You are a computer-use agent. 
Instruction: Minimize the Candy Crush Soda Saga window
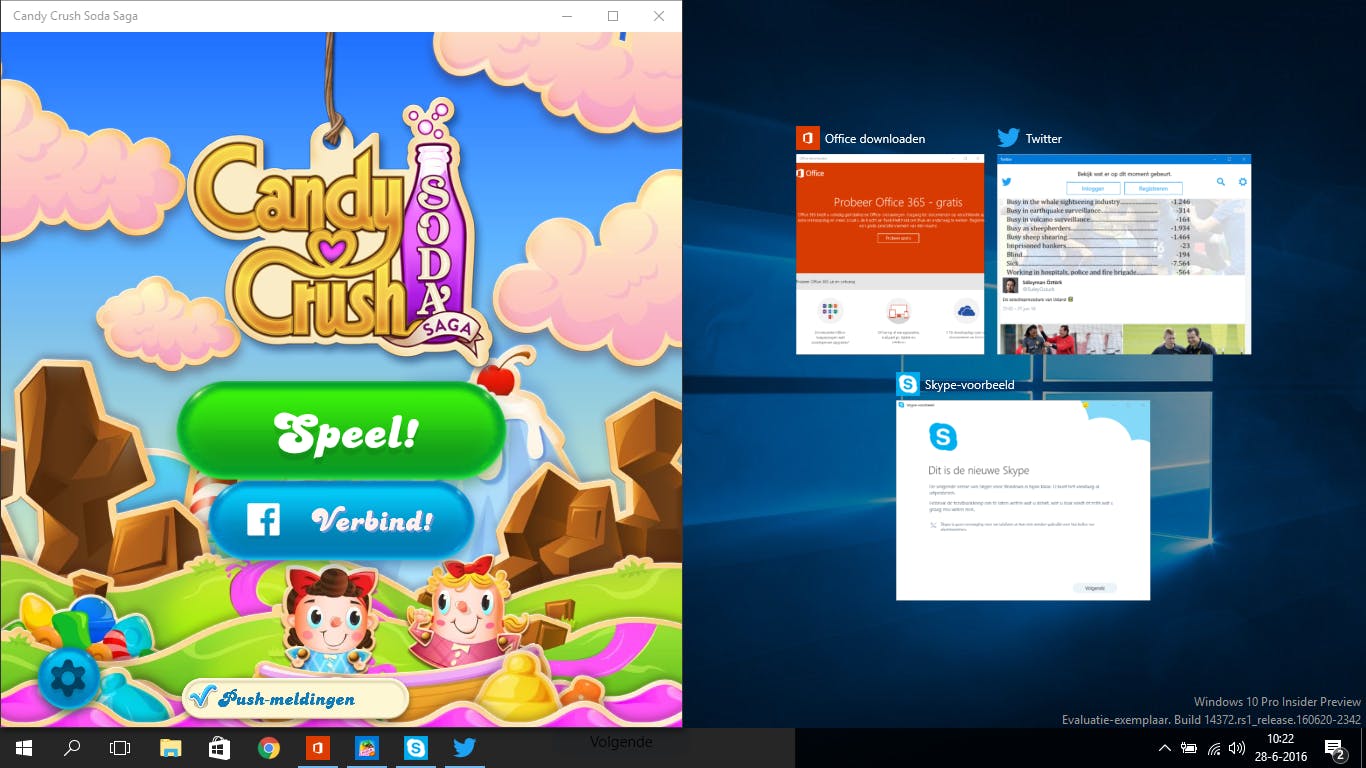(567, 16)
